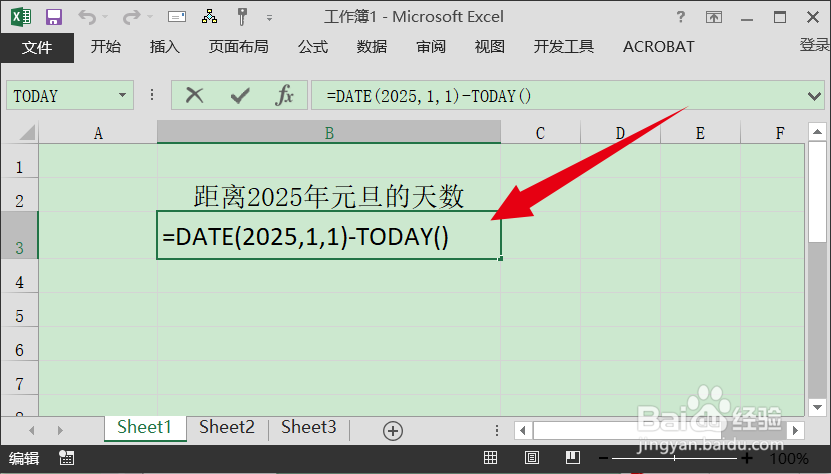Viewport: 831px width, 474px height.
Task: Switch to the 视图 ribbon tab
Action: (x=490, y=47)
